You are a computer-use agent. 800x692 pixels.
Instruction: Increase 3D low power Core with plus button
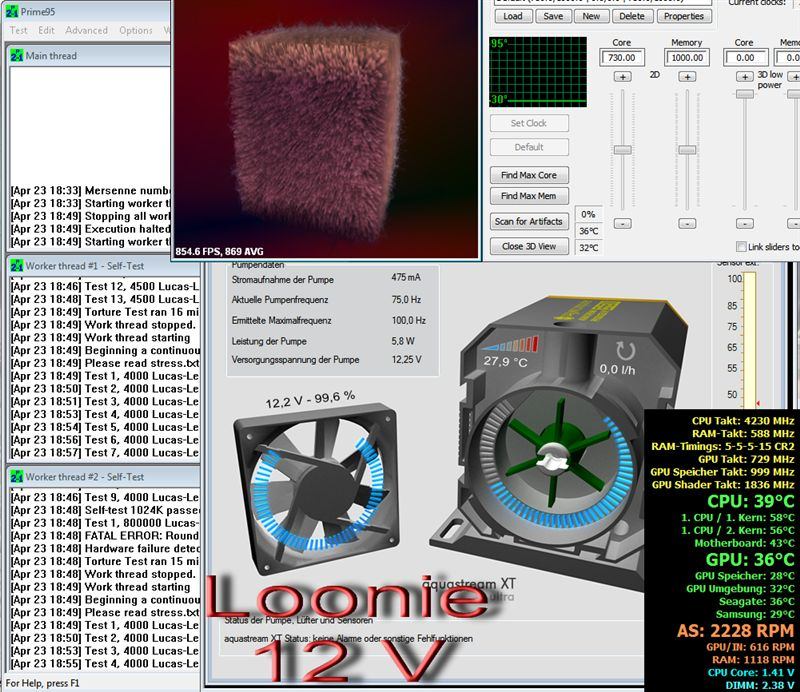point(745,77)
